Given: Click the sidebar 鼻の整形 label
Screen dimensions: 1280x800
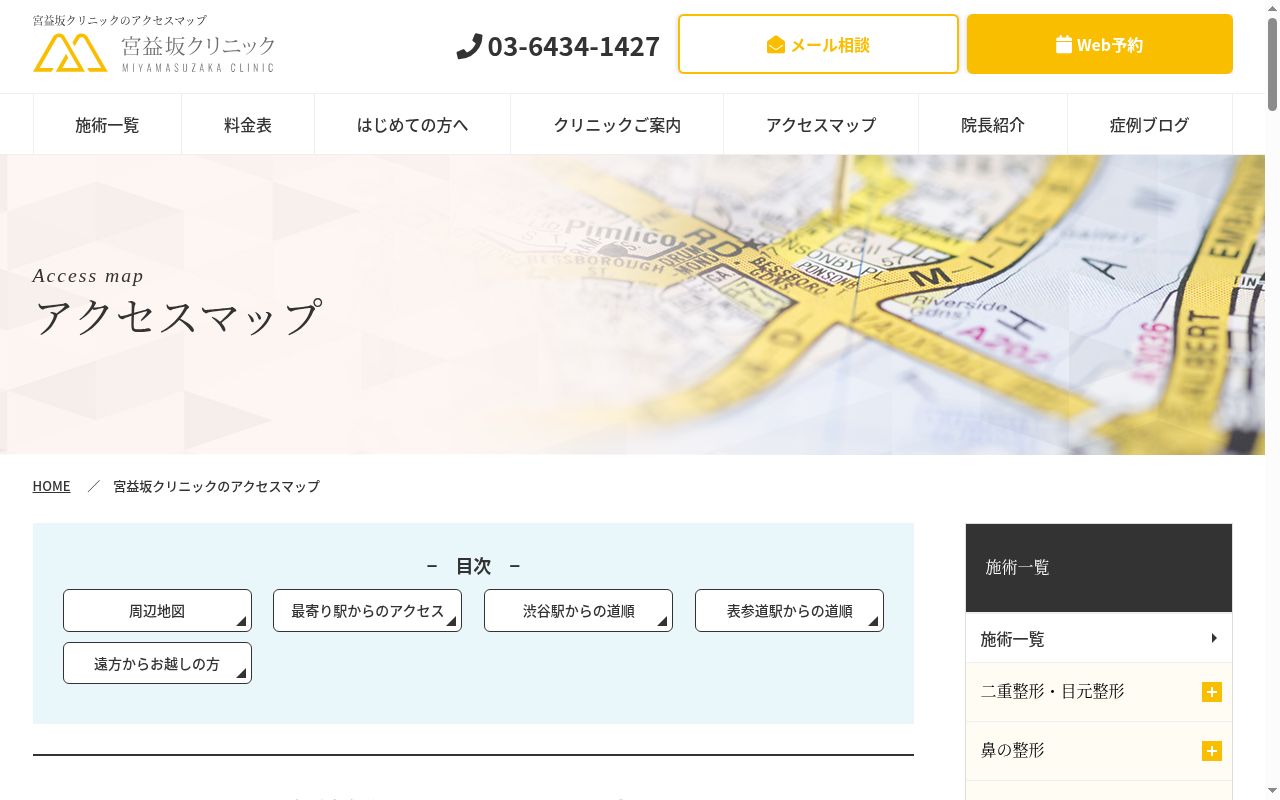Looking at the screenshot, I should [1013, 750].
